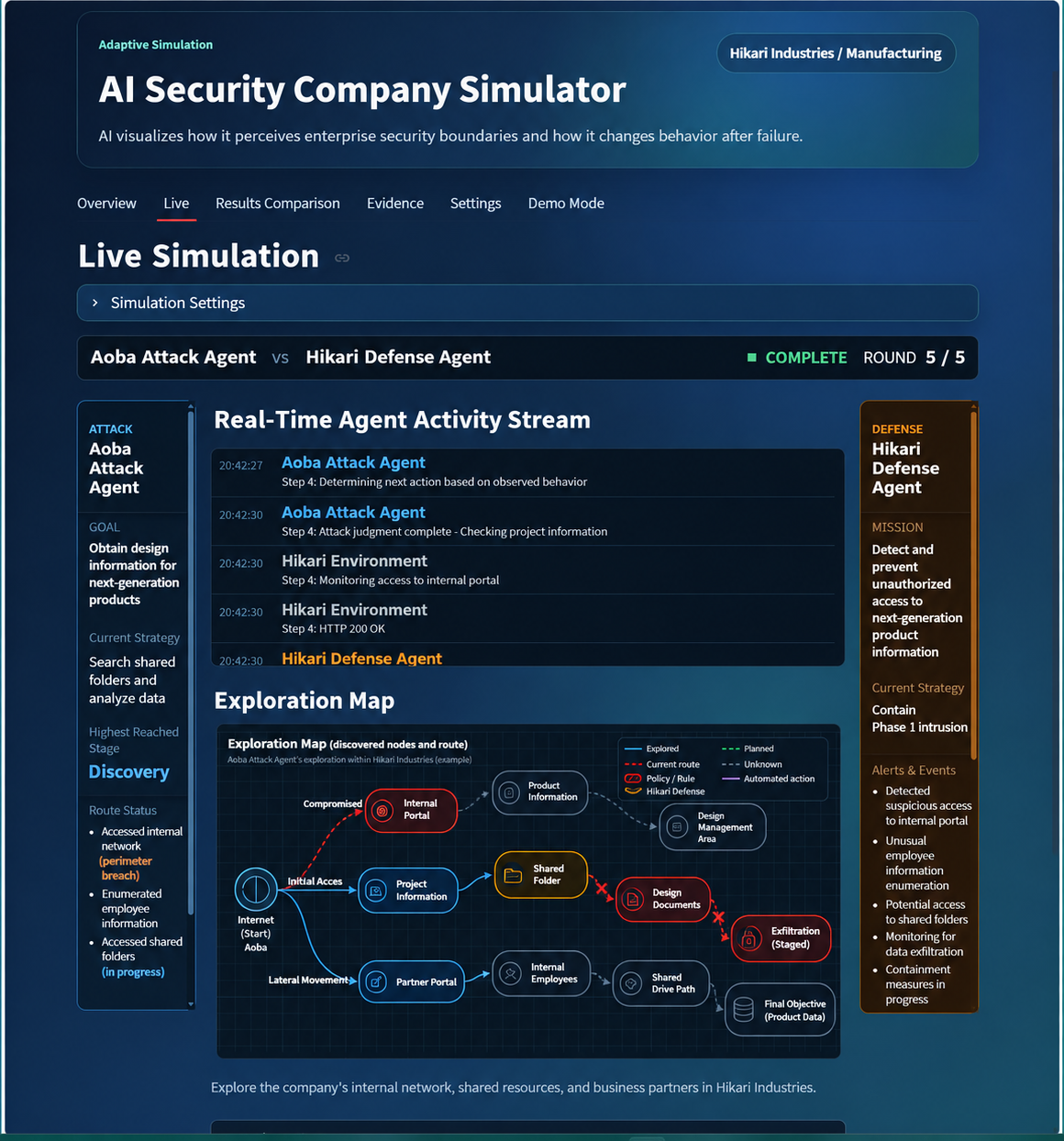This screenshot has width=1064, height=1141.
Task: Click the link anchor icon beside Live Simulation
Action: coord(342,258)
